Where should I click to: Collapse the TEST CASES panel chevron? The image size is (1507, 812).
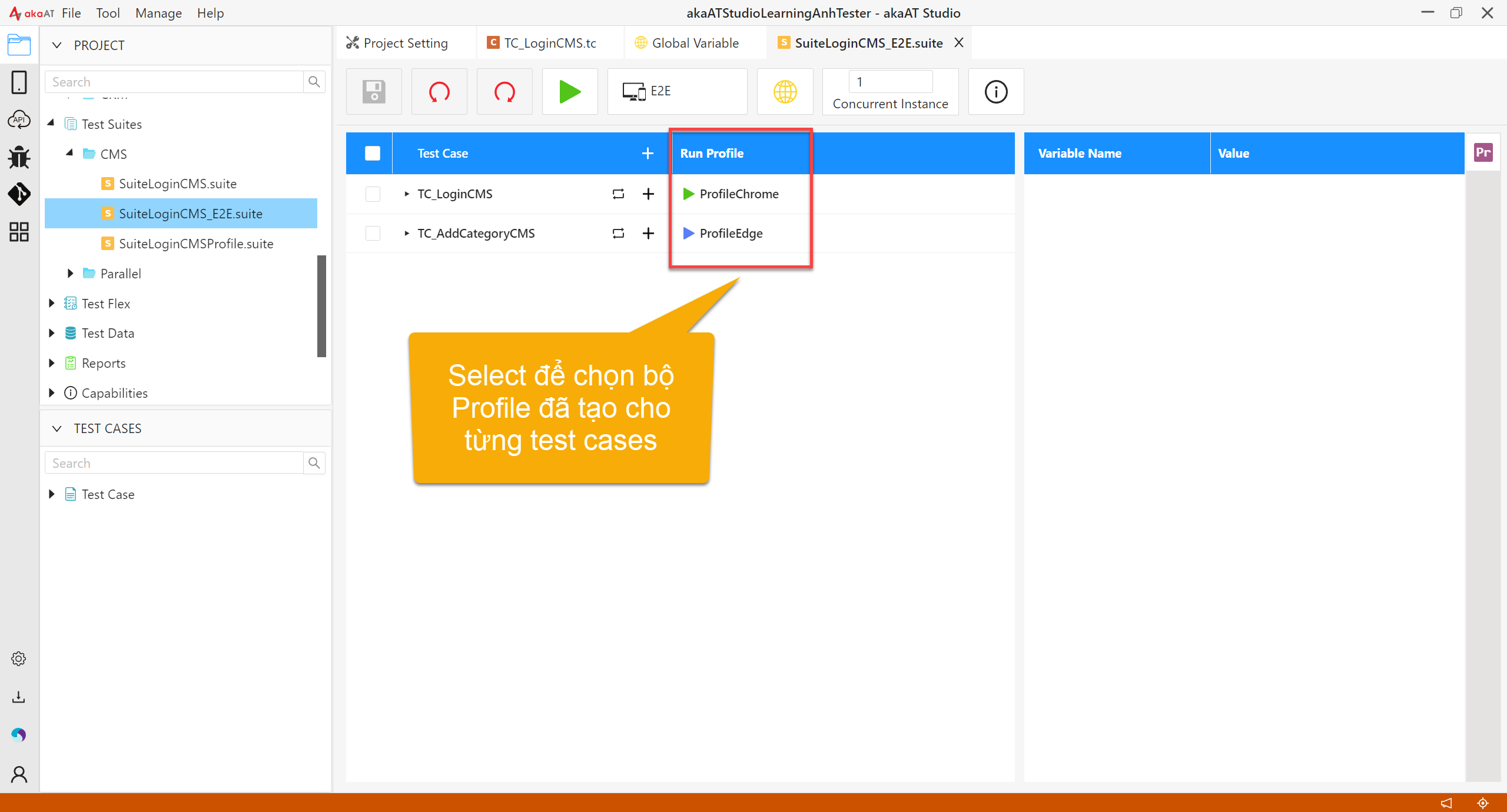(x=57, y=428)
